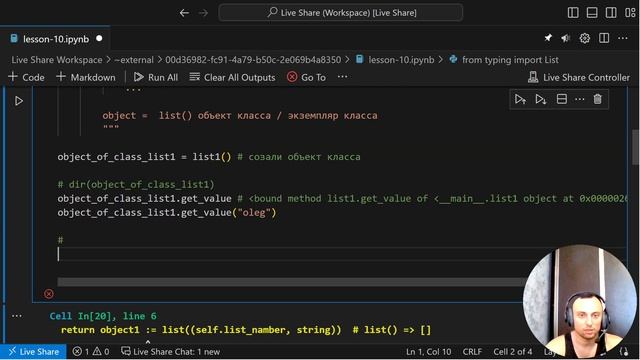
Task: Click 'object_of_class_list1 = list1()' code line
Action: (x=144, y=157)
